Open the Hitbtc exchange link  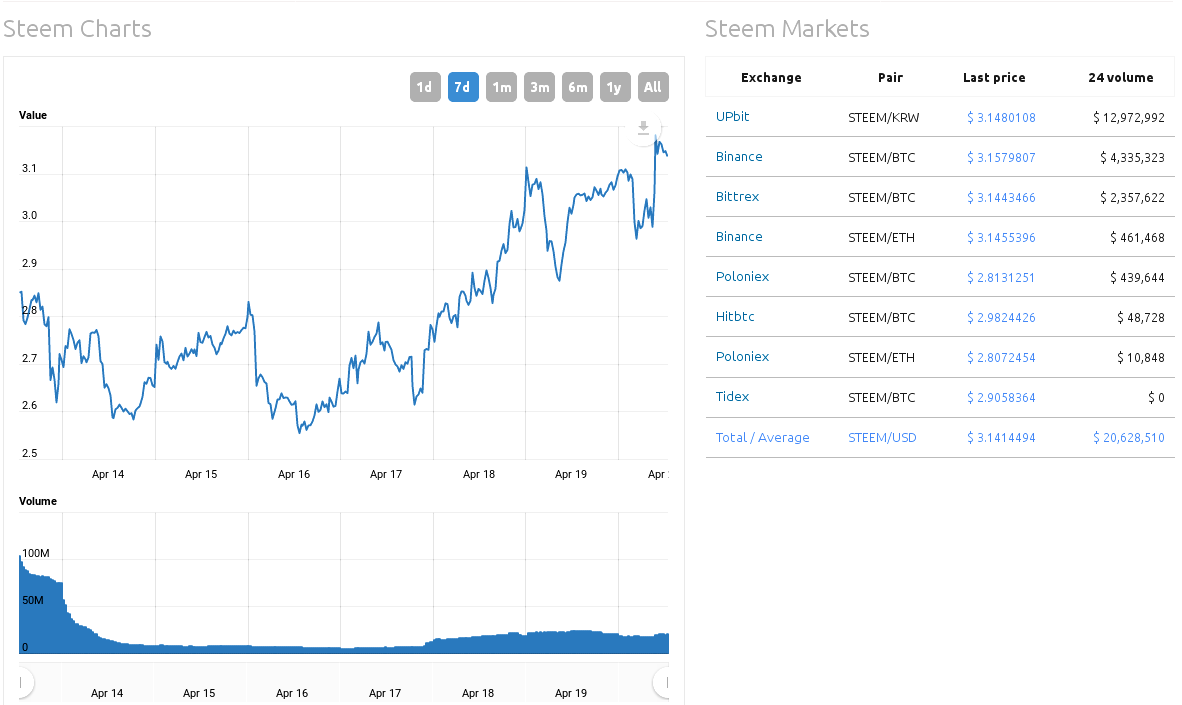tap(735, 317)
